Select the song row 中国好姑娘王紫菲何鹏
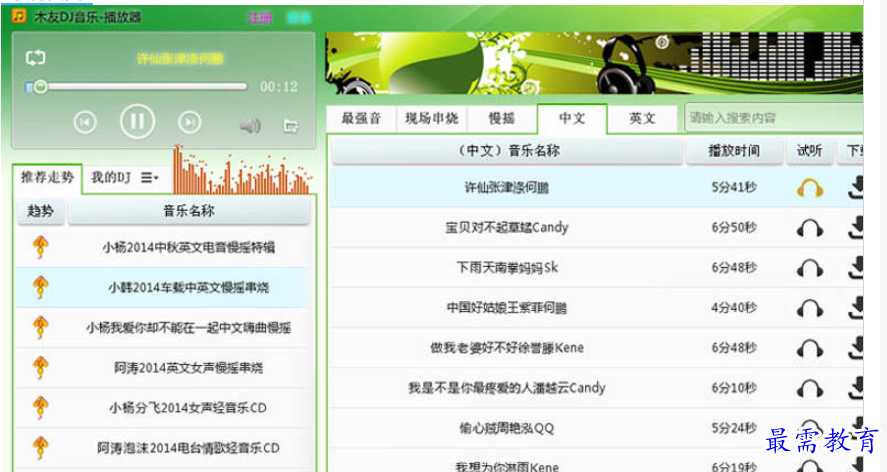The image size is (887, 472). click(597, 308)
